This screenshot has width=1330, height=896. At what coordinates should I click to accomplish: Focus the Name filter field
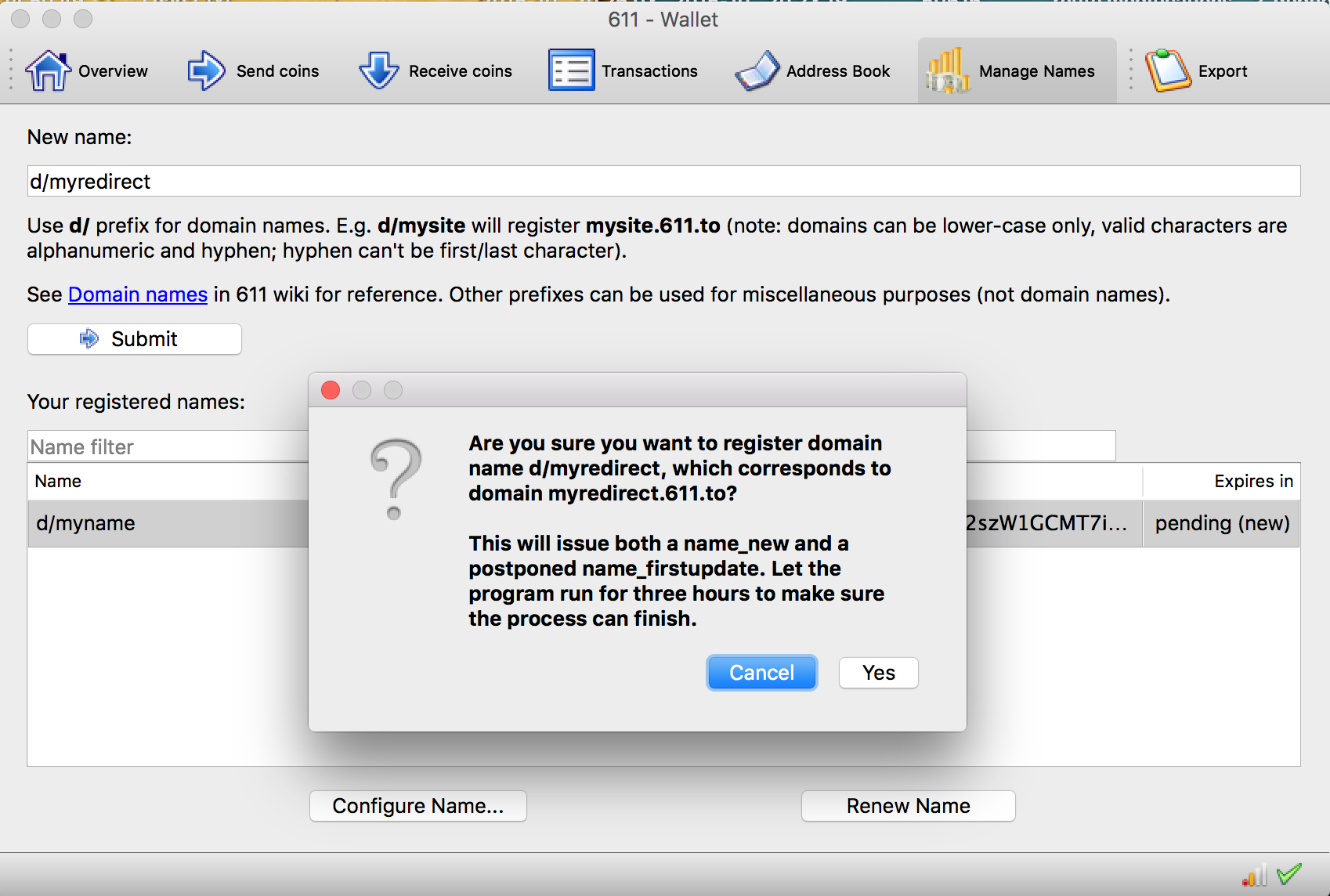168,446
